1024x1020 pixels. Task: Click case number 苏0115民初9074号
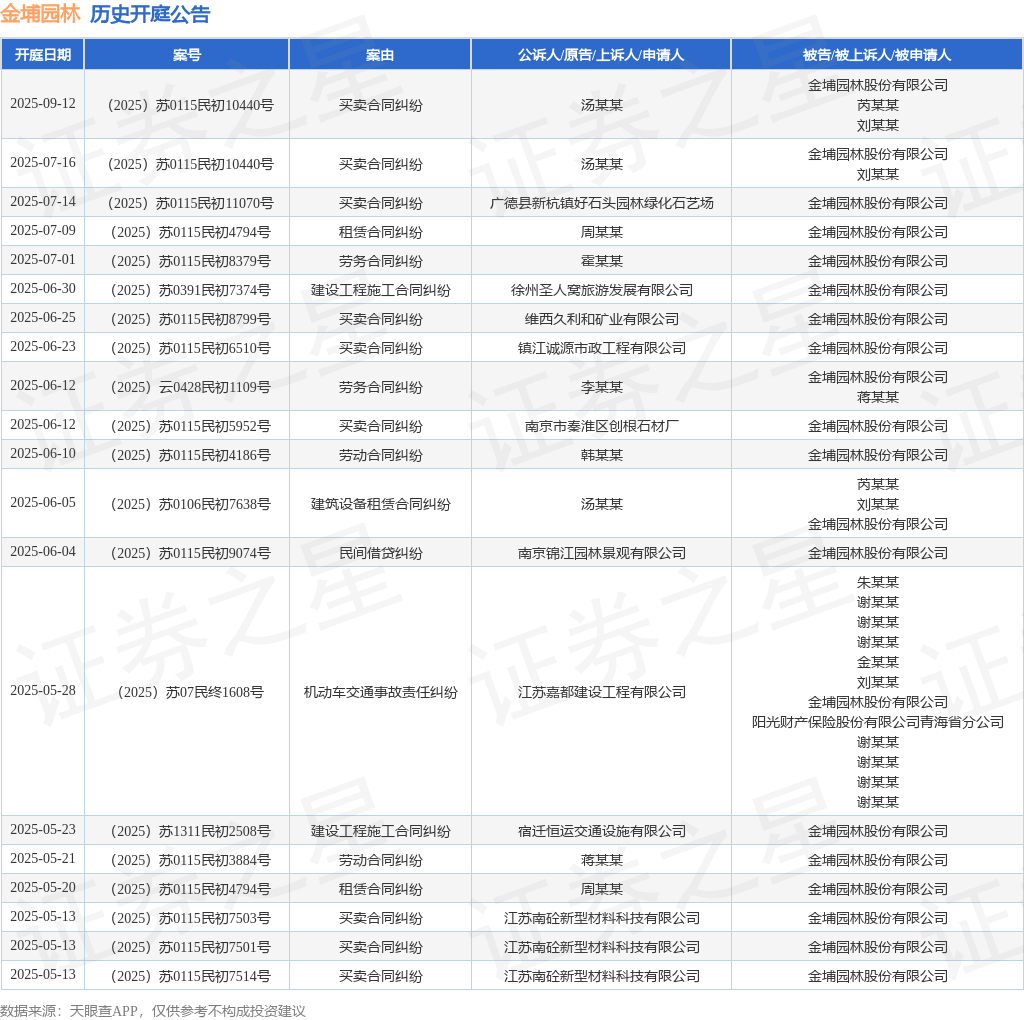(x=190, y=553)
